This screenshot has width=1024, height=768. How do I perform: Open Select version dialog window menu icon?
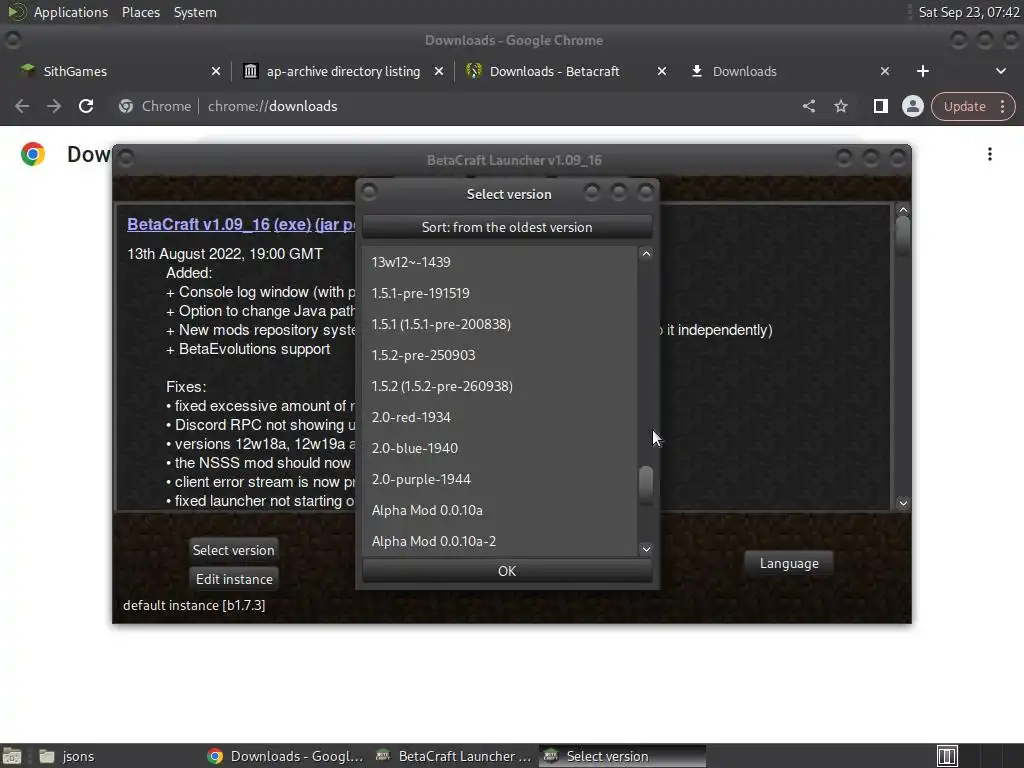tap(369, 192)
